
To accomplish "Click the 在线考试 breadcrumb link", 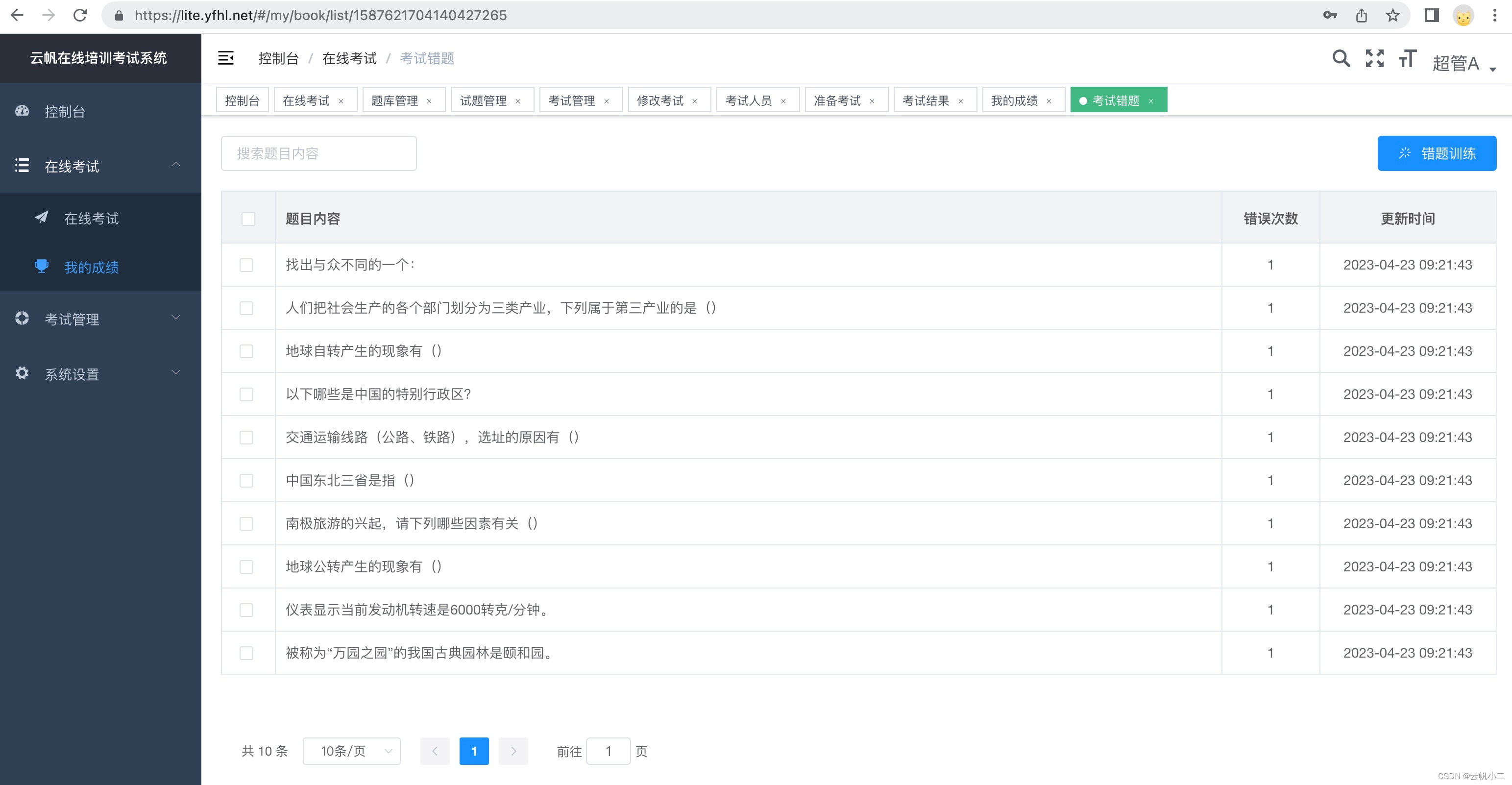I will pyautogui.click(x=349, y=58).
